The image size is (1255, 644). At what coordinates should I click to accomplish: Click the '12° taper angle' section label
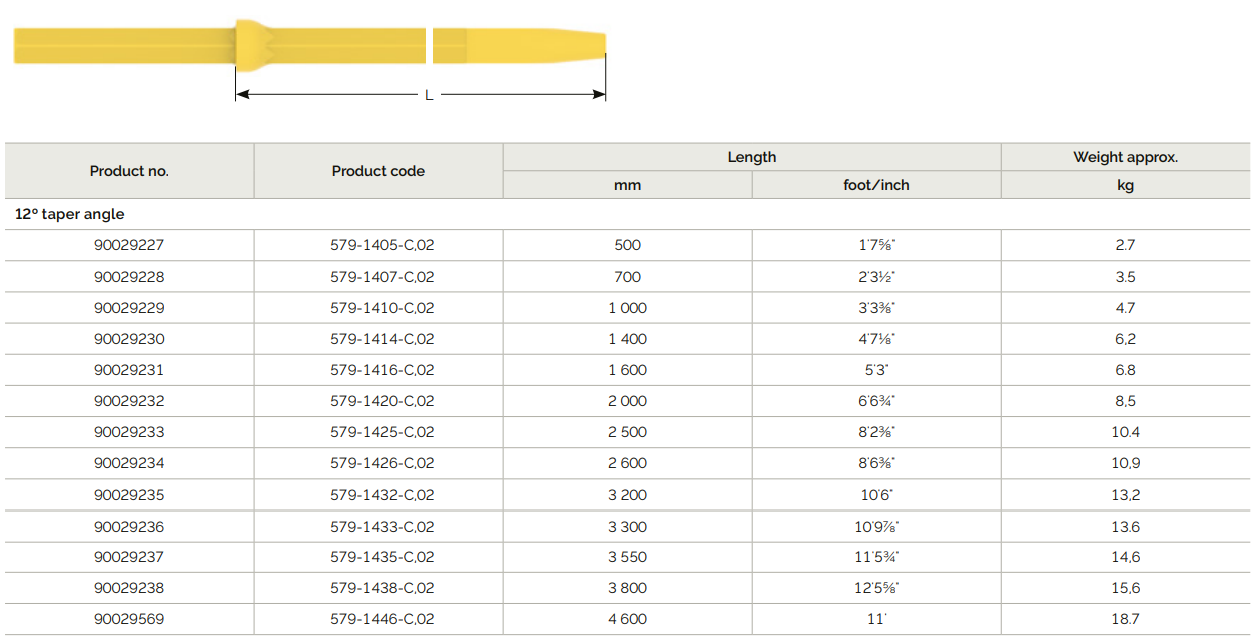coord(70,214)
